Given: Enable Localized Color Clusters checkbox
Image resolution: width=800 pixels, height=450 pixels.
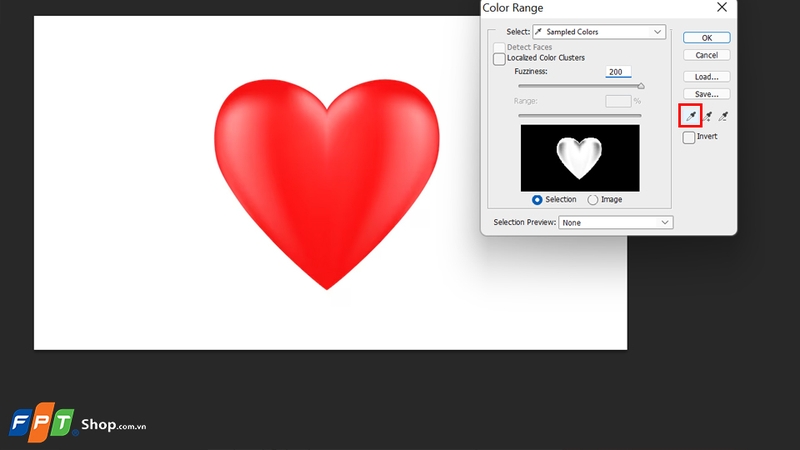Looking at the screenshot, I should (499, 59).
